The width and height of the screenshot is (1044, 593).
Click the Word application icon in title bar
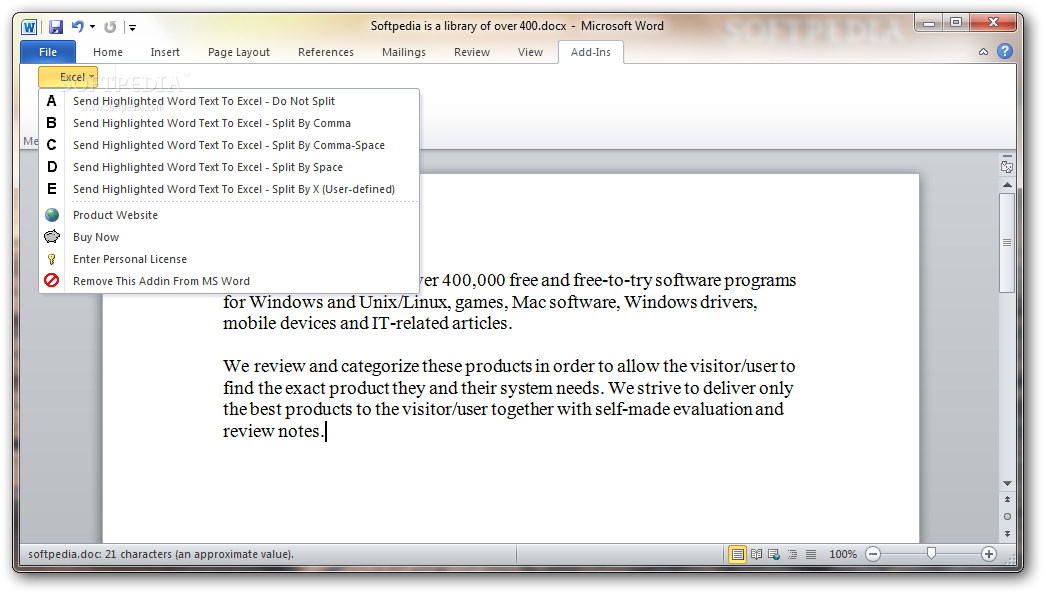click(29, 27)
